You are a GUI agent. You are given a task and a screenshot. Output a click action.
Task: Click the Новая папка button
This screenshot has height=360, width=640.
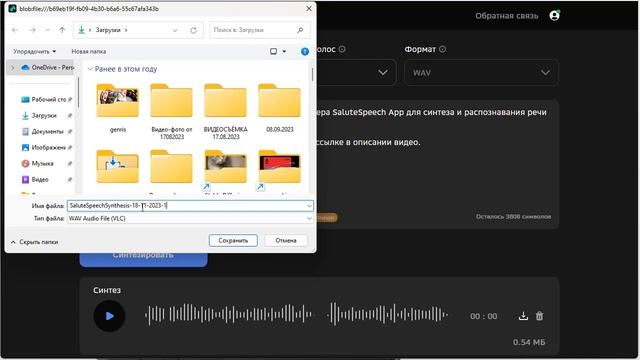coord(89,51)
